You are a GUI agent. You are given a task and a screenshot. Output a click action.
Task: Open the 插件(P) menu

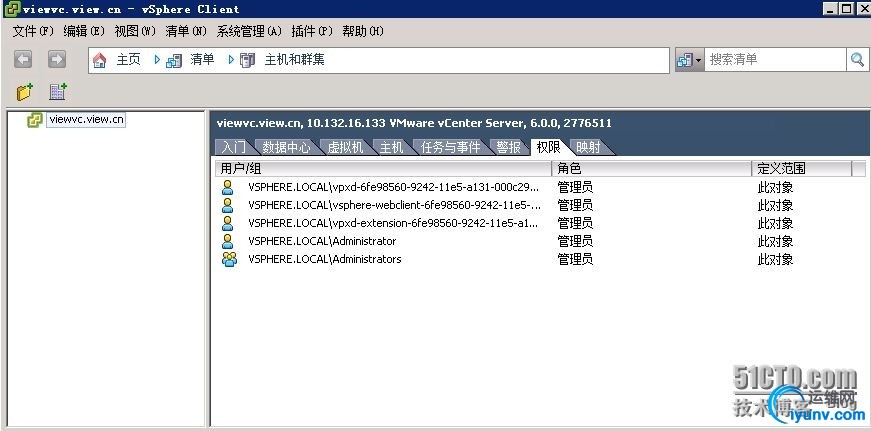(312, 32)
